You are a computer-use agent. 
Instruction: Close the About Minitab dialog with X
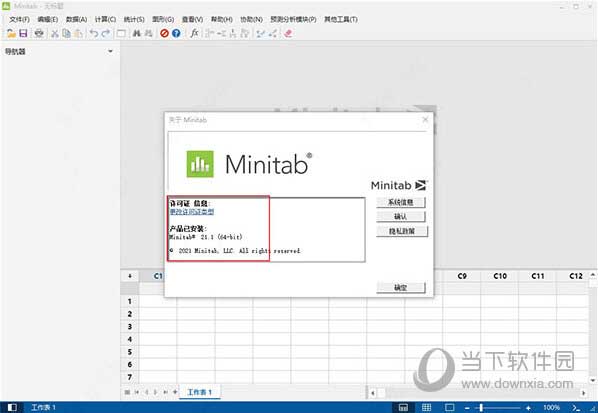point(425,120)
